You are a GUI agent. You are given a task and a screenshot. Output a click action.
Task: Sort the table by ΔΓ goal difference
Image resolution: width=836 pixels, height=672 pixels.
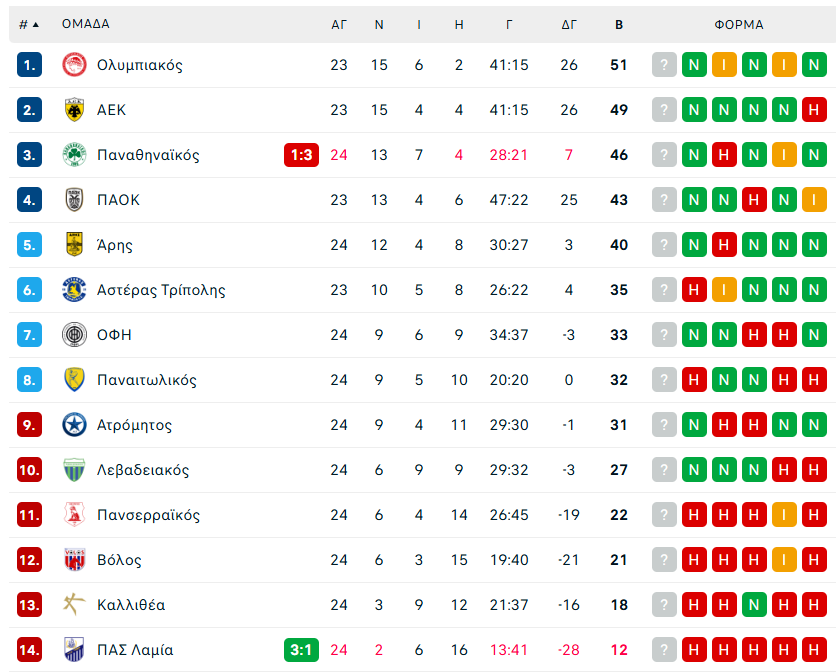569,24
